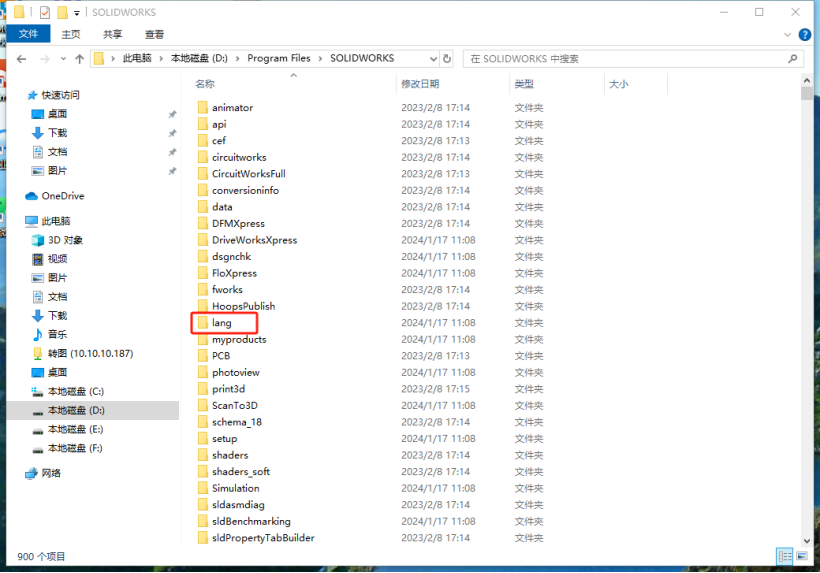Select the setup folder name
This screenshot has height=573, width=820.
click(x=224, y=439)
